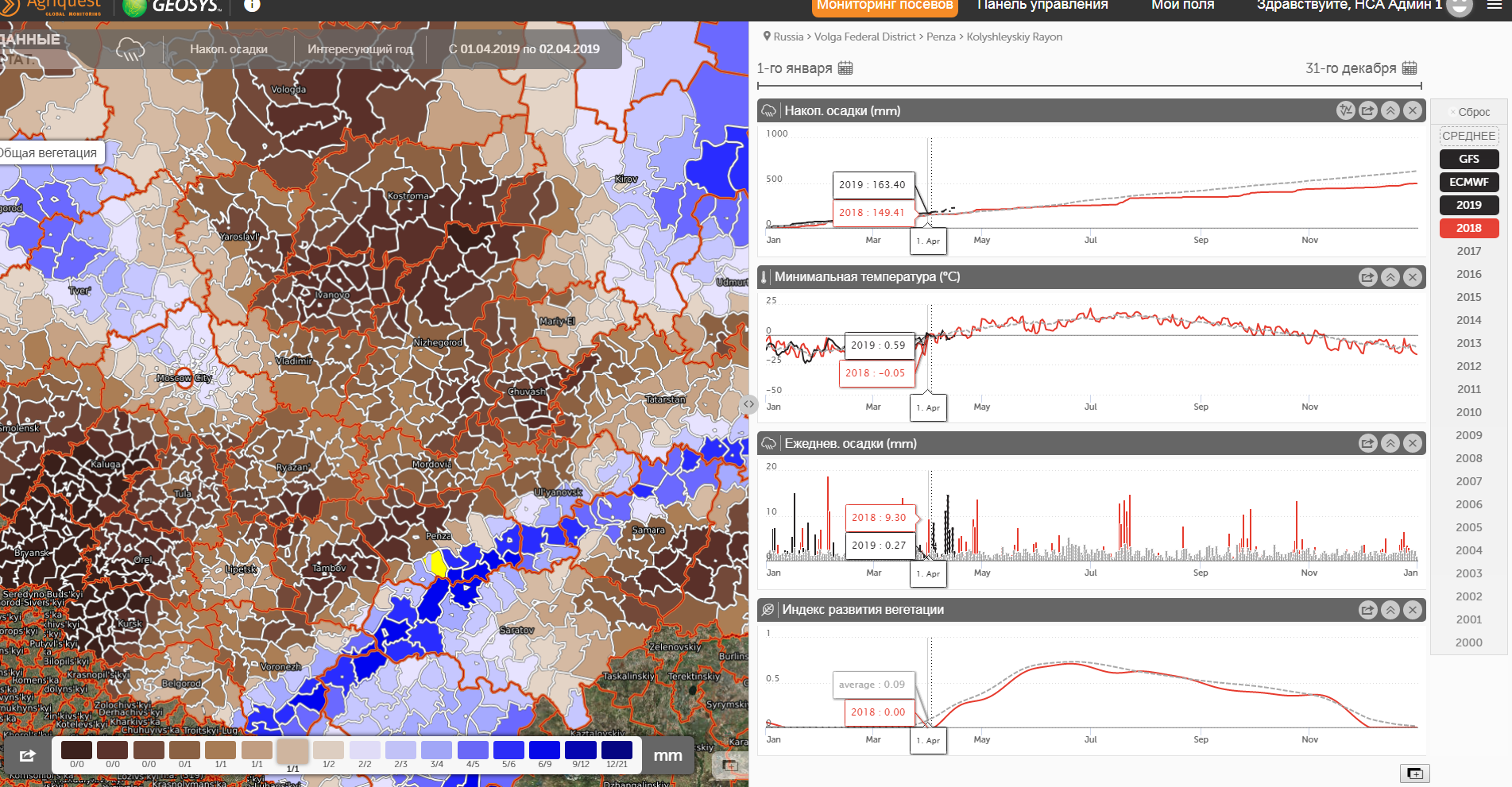Toggle the GFS forecast series

[1468, 159]
